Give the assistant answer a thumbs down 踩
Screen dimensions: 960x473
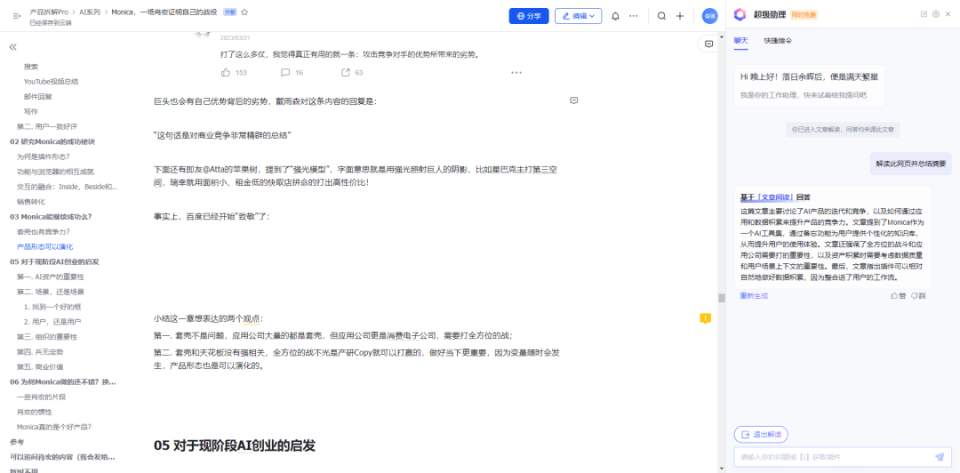918,296
